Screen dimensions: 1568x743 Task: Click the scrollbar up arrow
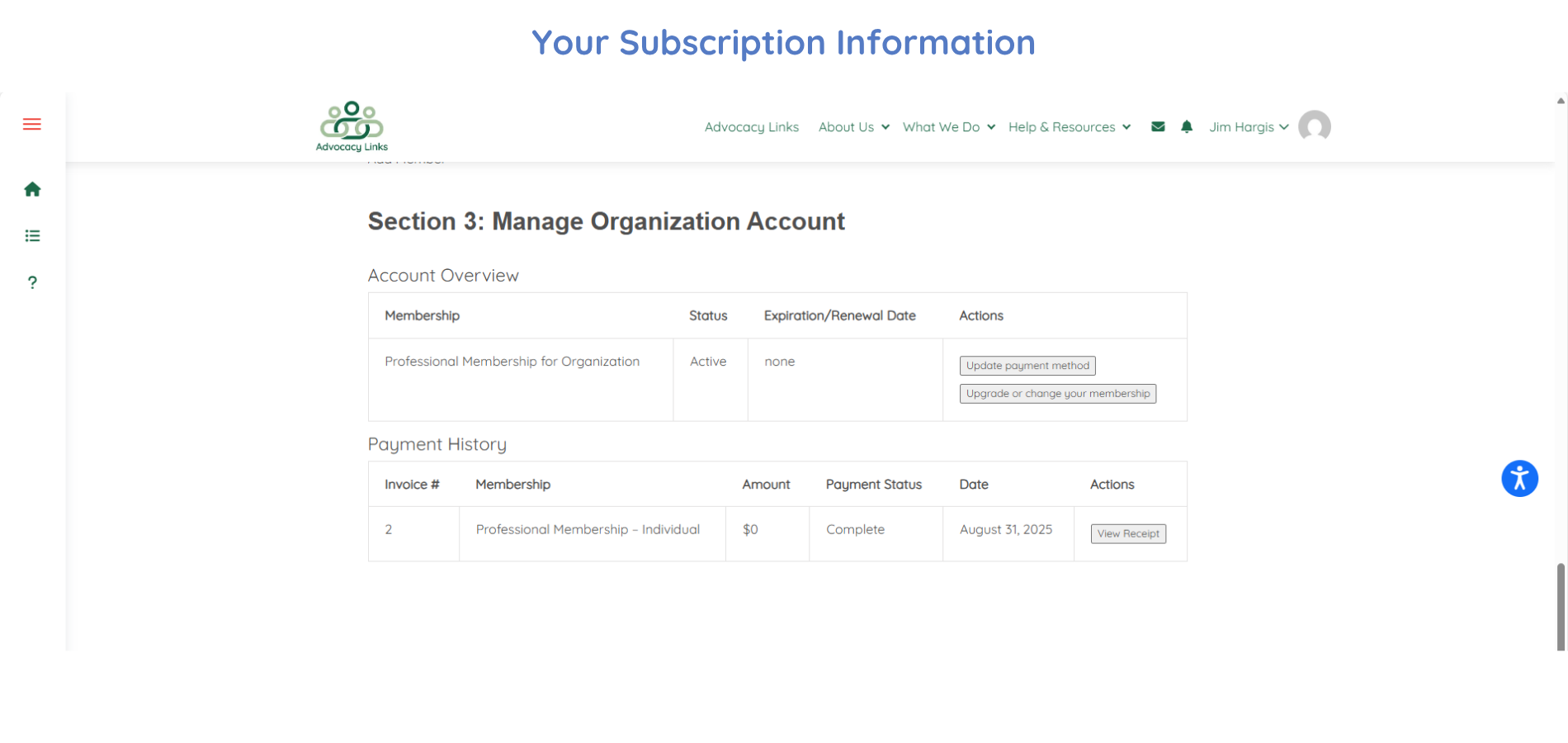click(1561, 101)
